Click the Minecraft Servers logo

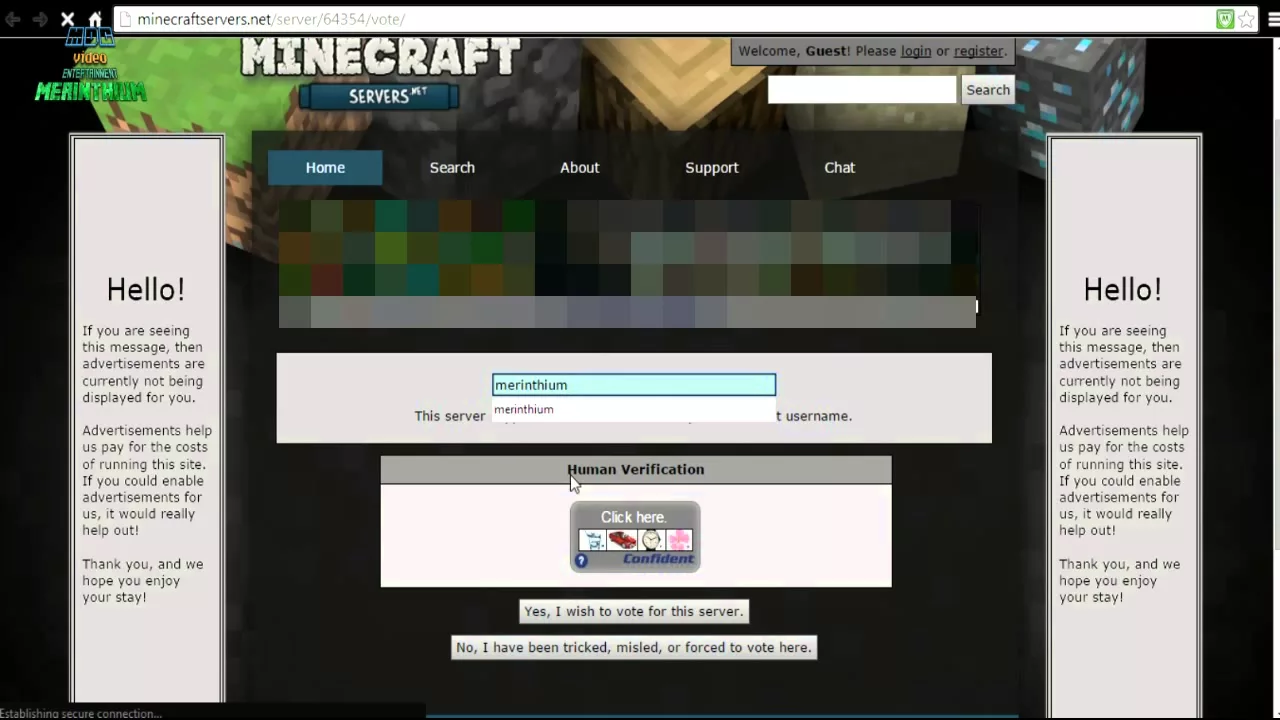(x=380, y=72)
